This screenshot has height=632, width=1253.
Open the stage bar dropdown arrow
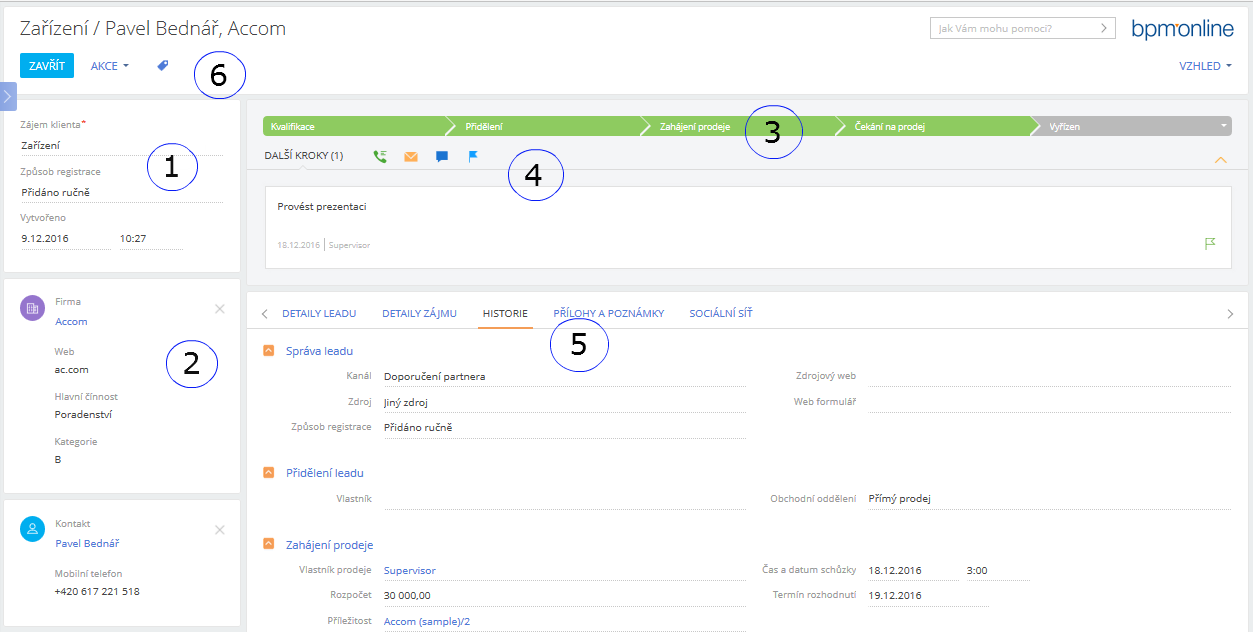(1224, 127)
